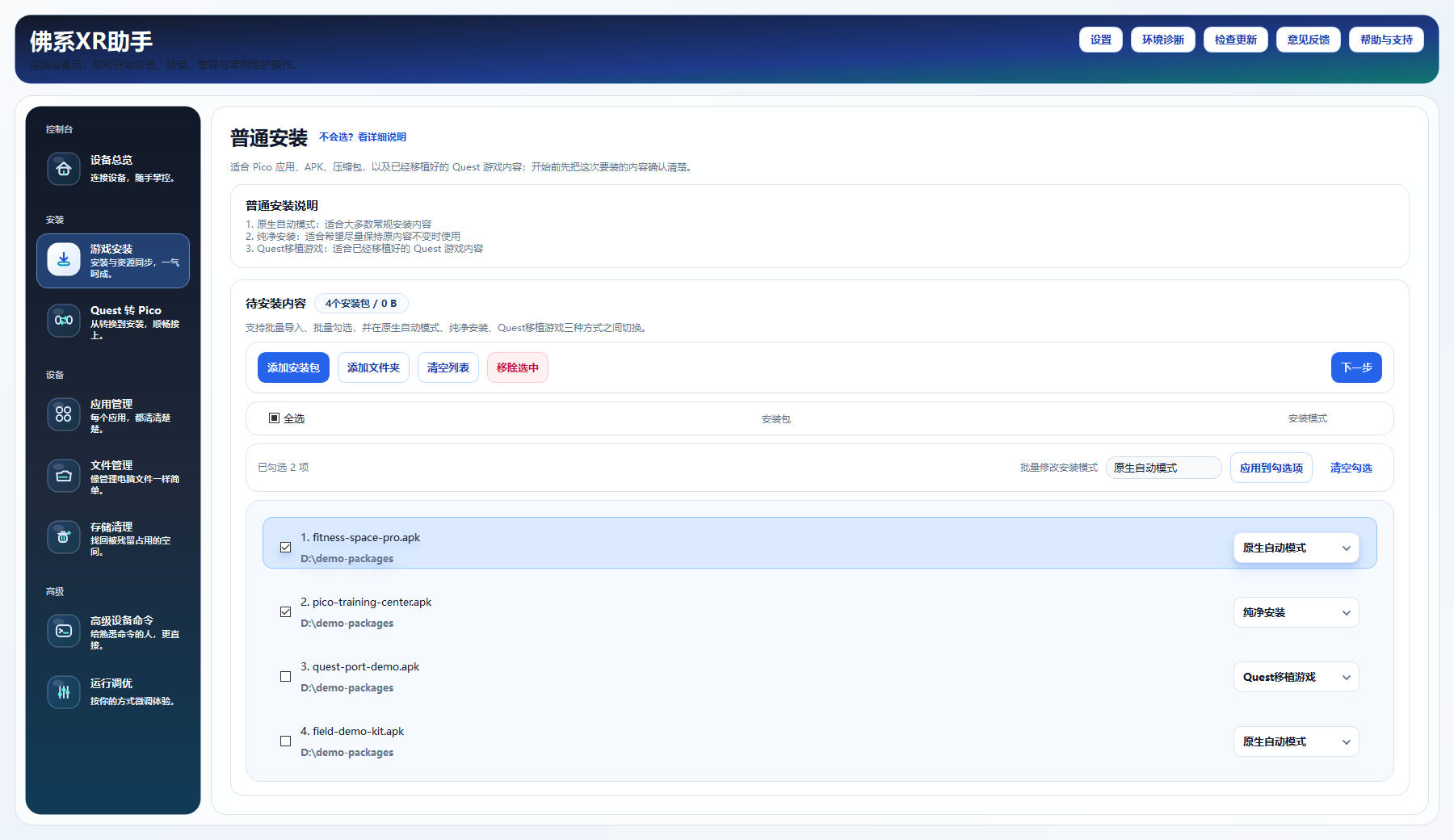The image size is (1454, 840).
Task: Open Quest移植游戏 dropdown for quest-port-demo.apk
Action: coord(1296,677)
